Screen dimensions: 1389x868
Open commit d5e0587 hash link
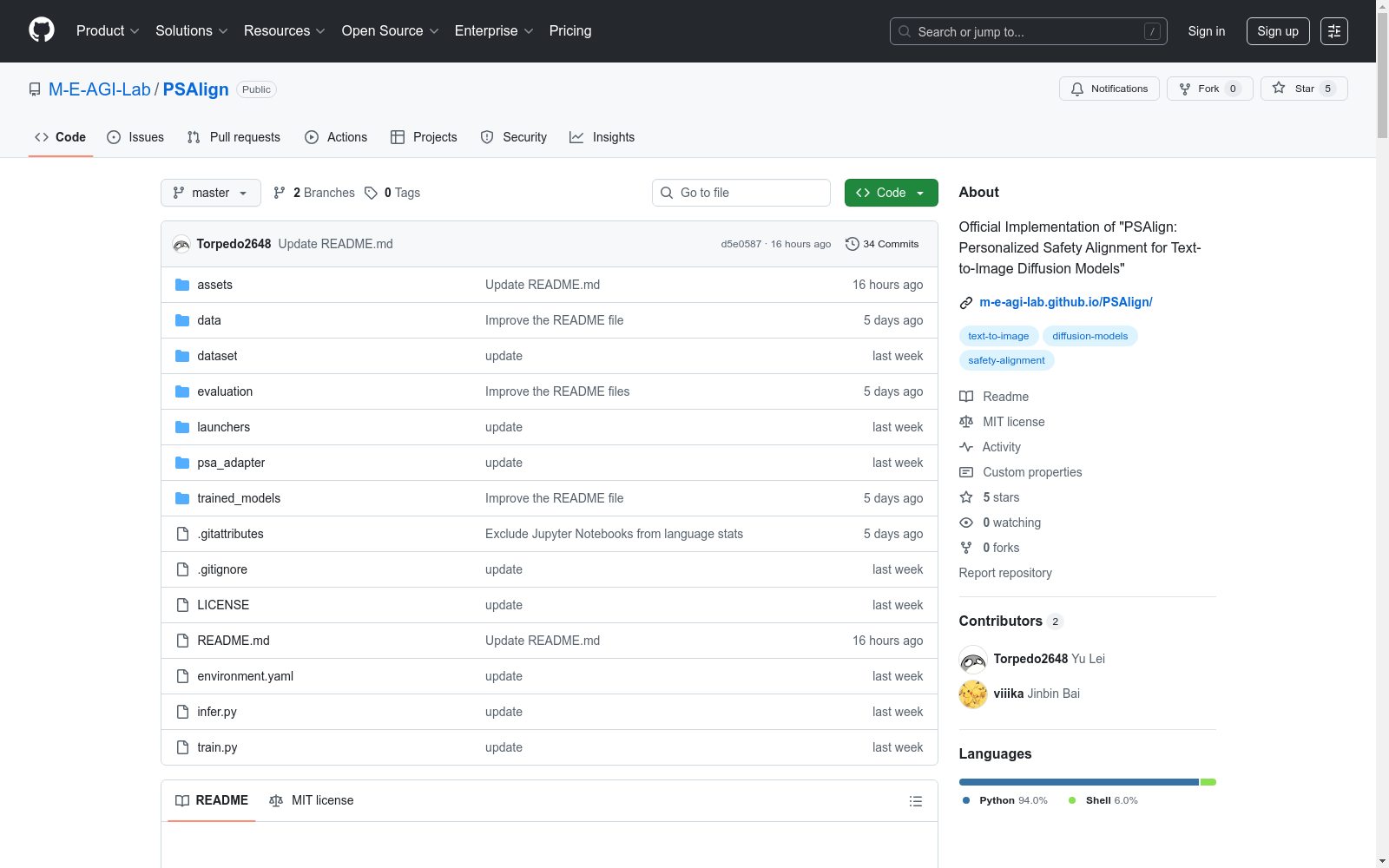pyautogui.click(x=741, y=244)
